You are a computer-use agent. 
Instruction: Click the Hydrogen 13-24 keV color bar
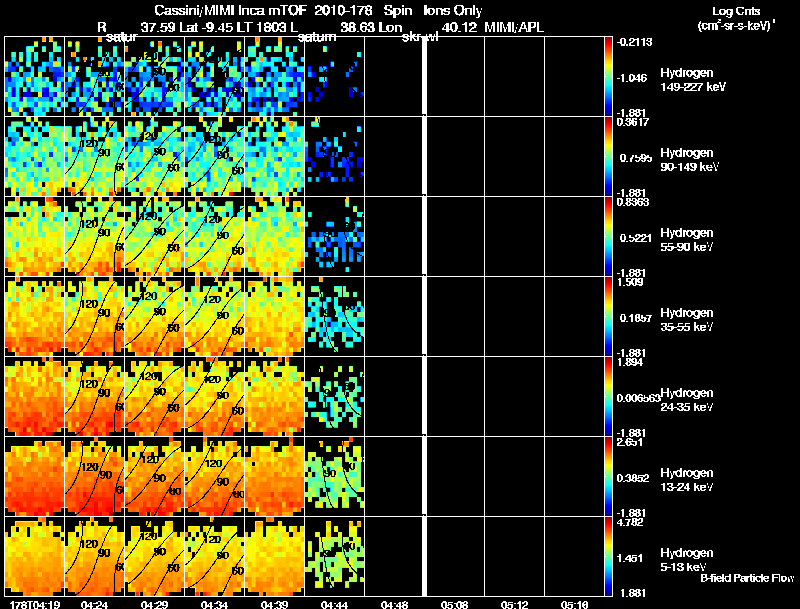pyautogui.click(x=610, y=477)
